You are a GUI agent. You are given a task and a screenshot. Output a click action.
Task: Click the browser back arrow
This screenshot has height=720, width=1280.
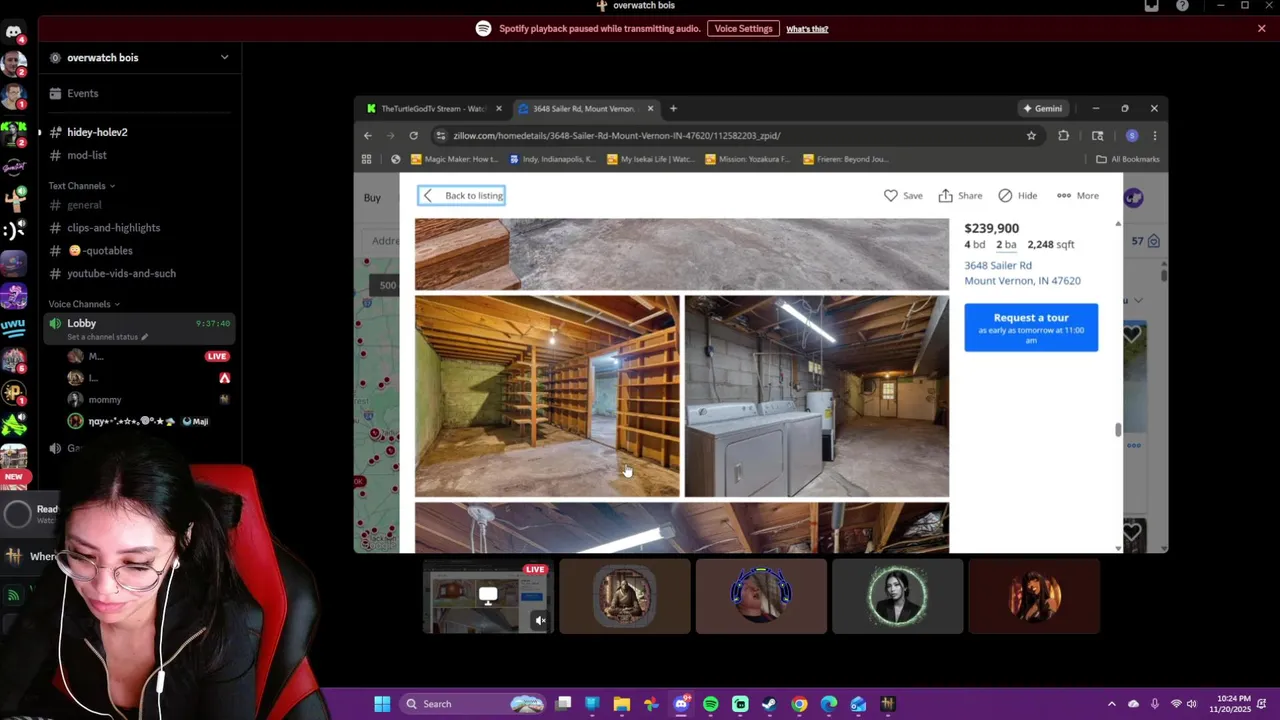368,136
